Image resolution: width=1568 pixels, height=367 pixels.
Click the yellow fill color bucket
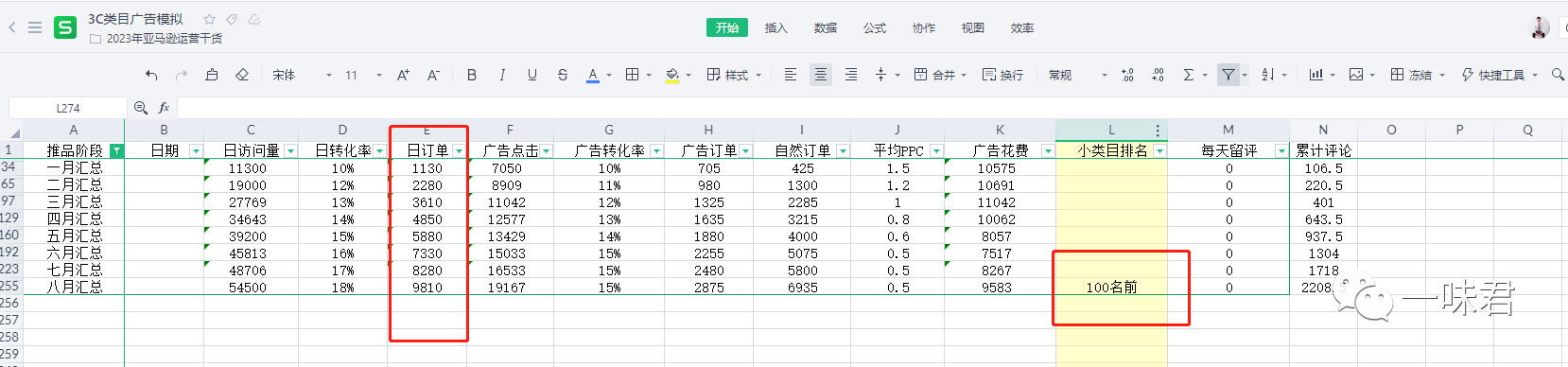[672, 75]
